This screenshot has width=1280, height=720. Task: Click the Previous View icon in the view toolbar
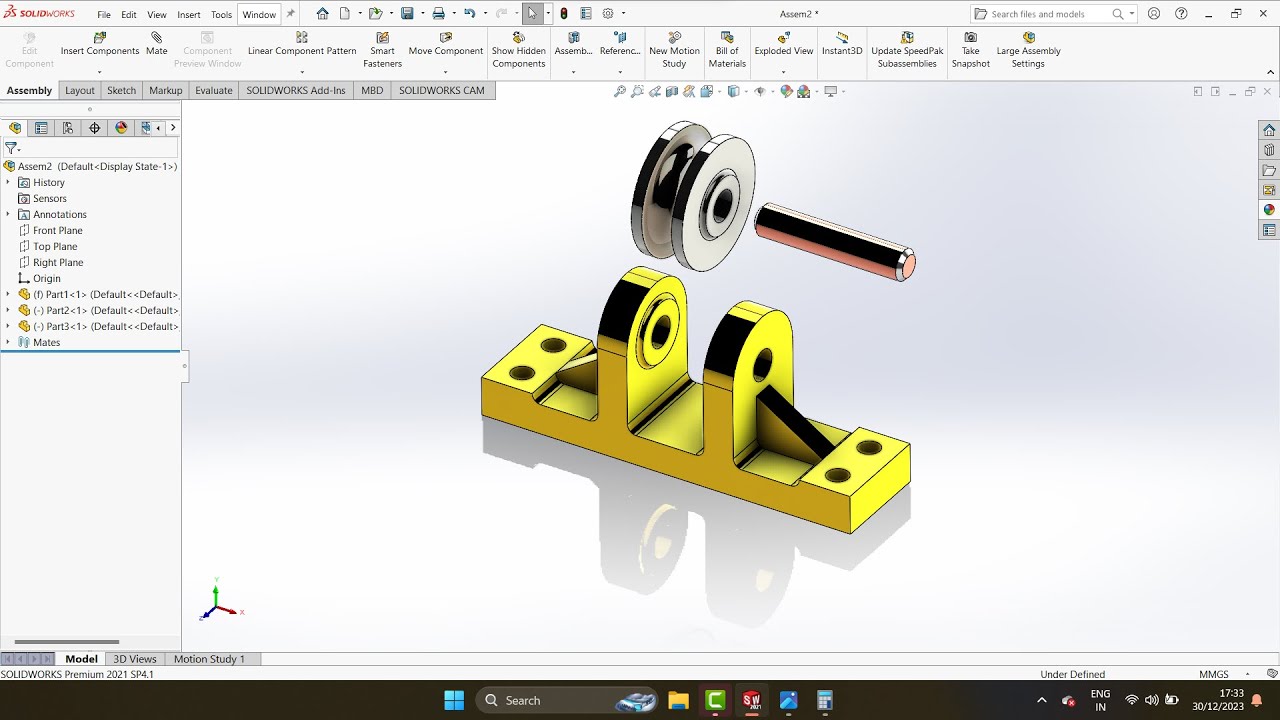pyautogui.click(x=655, y=91)
